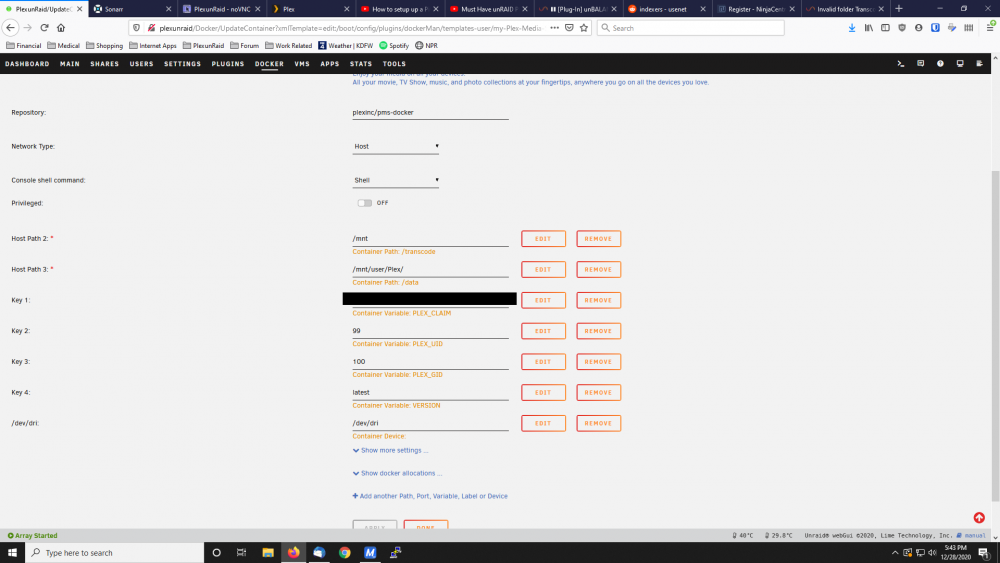The image size is (1000, 563).
Task: Open the Apps menu
Action: click(330, 64)
